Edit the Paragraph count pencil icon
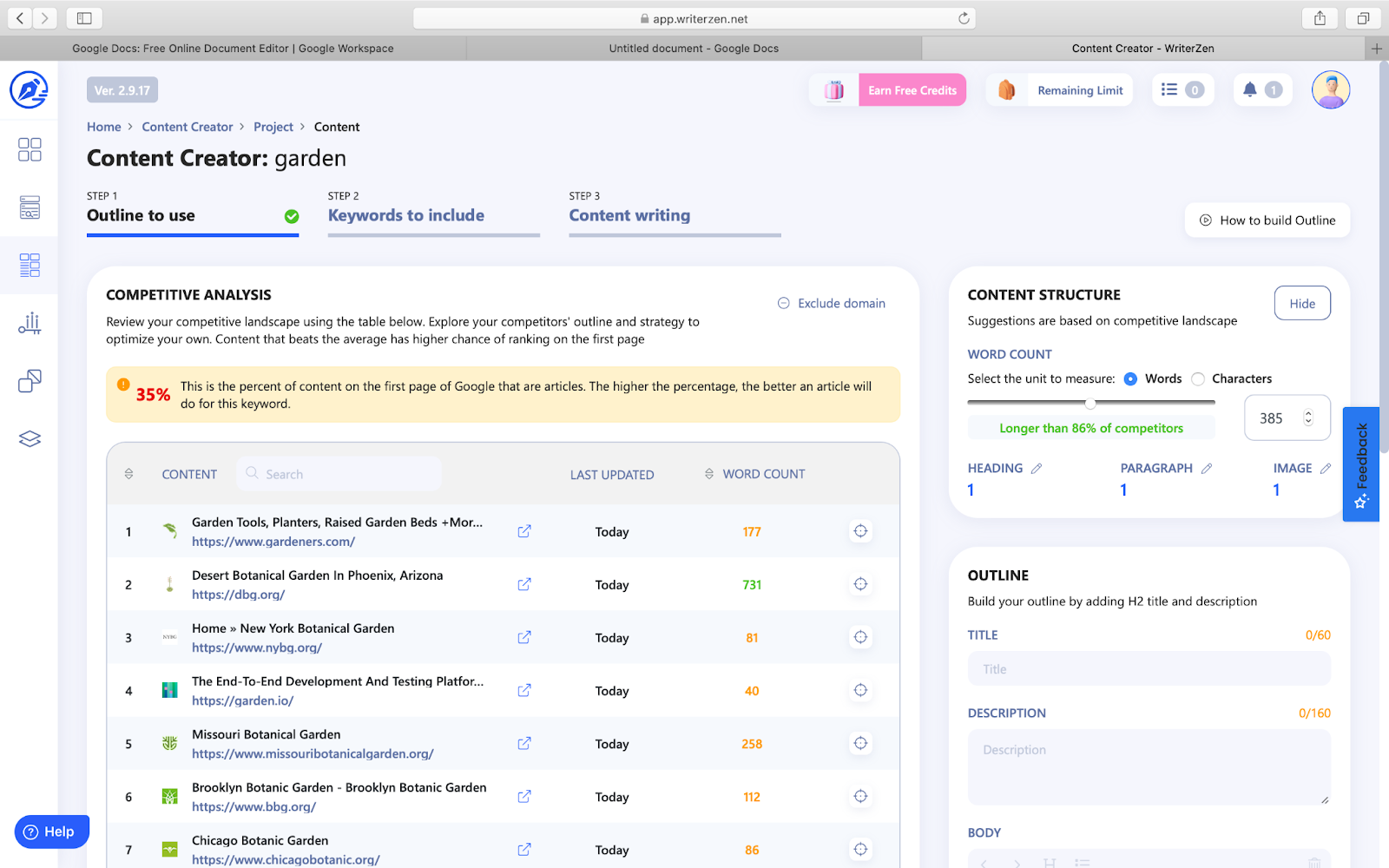The image size is (1389, 868). coord(1207,469)
